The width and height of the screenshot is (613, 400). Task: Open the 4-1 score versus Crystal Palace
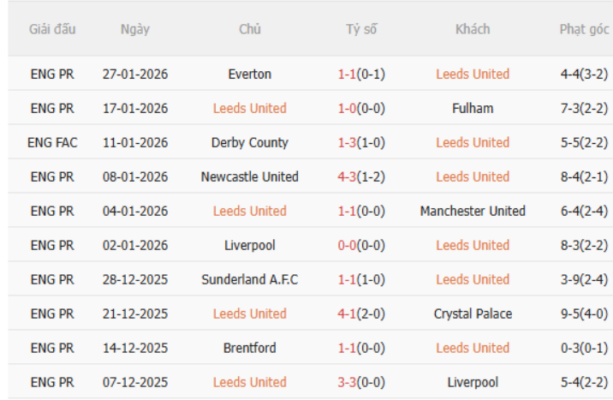349,314
